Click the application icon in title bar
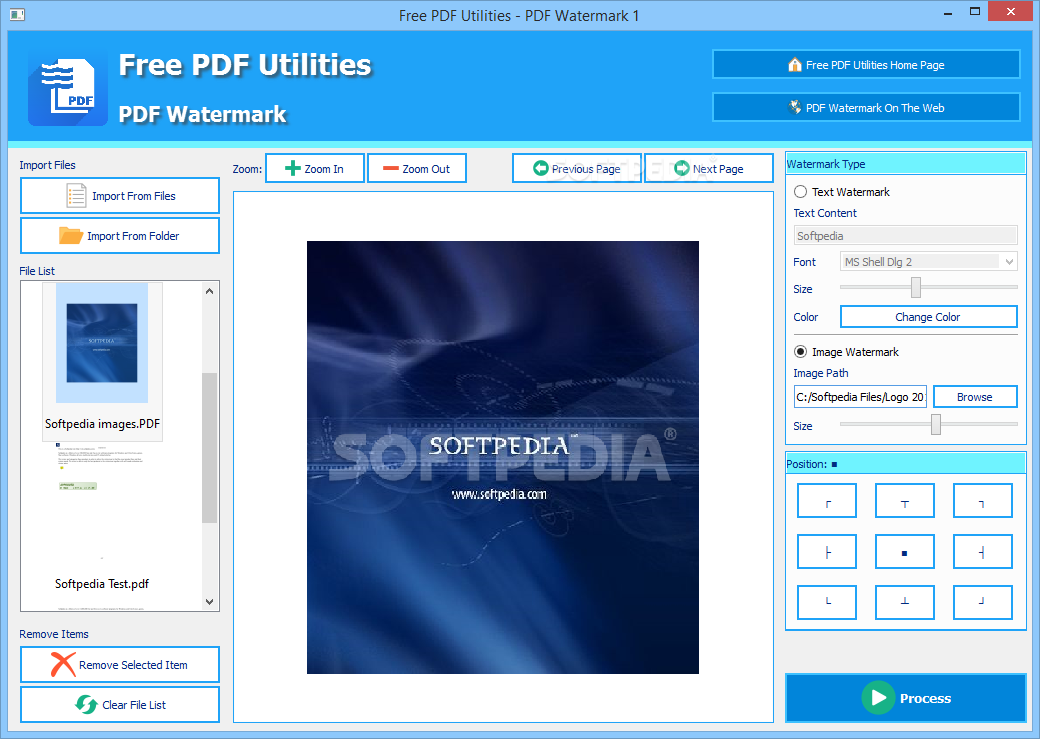Screen dimensions: 1040x739 click(x=17, y=15)
